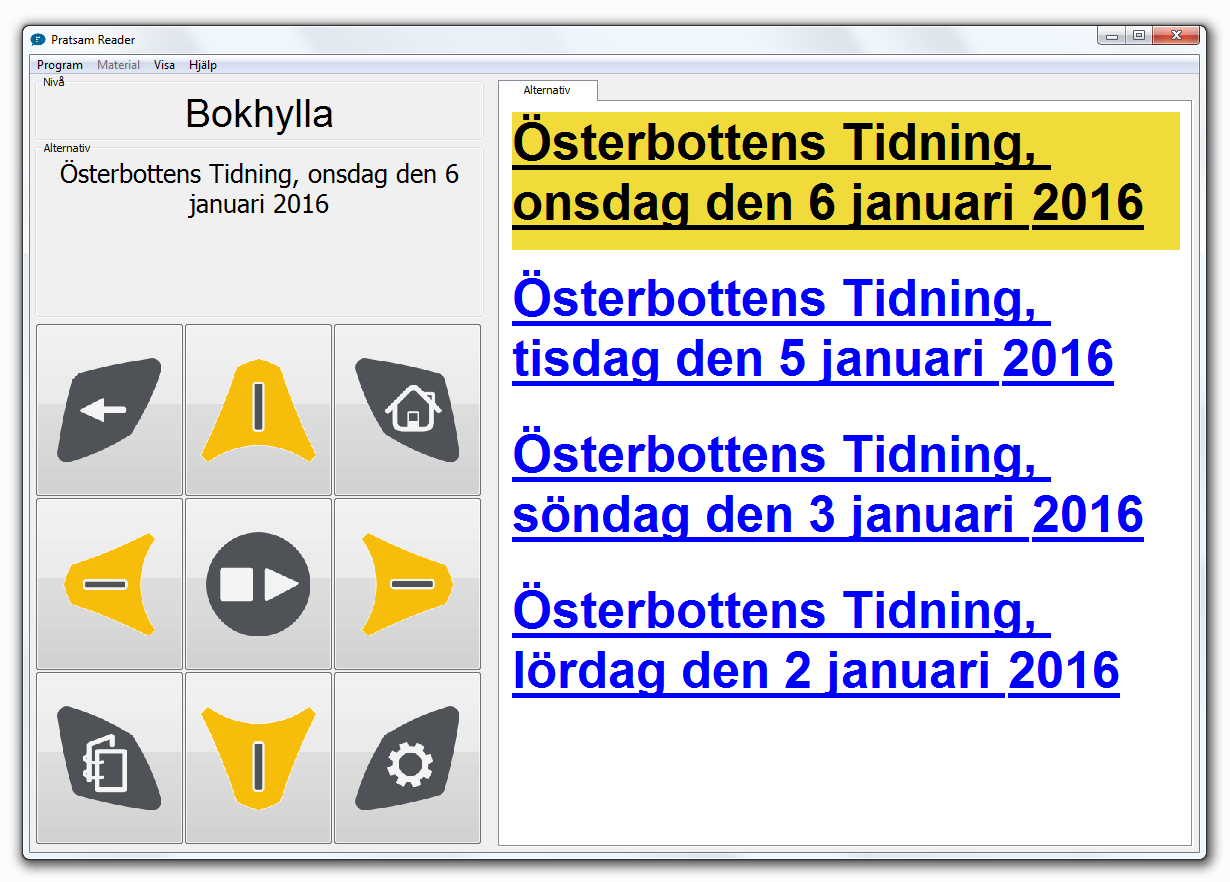Open Österbottens Tidning tisdag den 5 januari

812,328
